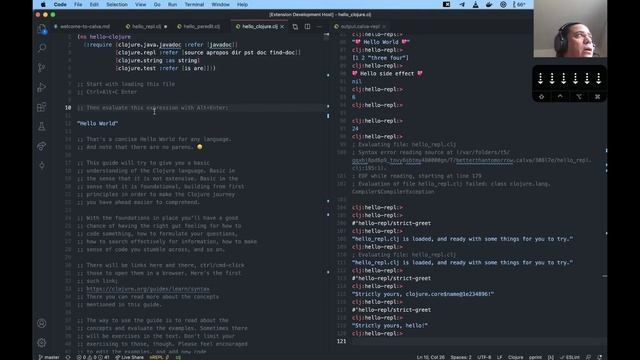640x360 pixels.
Task: Click the notifications bell in status bar
Action: [600, 357]
